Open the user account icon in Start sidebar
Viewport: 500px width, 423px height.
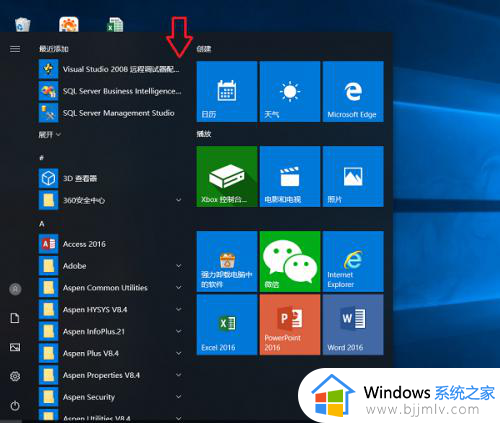(x=15, y=289)
